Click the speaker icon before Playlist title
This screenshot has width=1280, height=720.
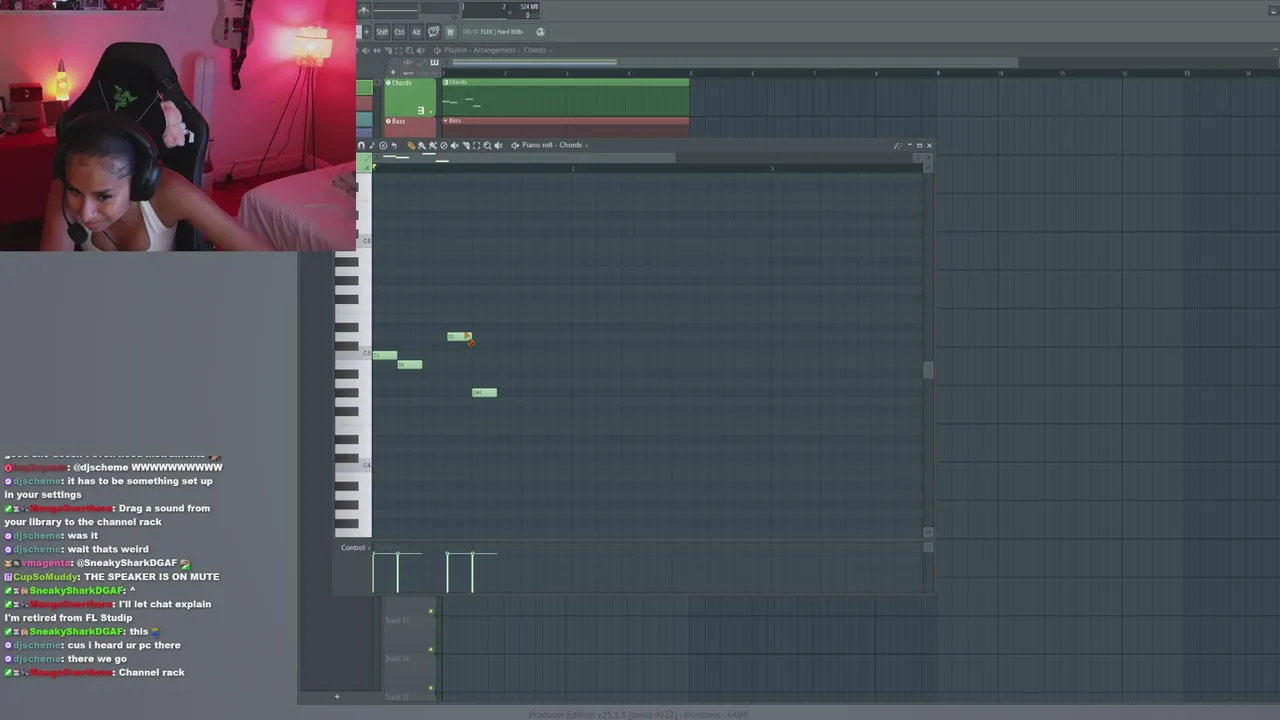tap(437, 50)
